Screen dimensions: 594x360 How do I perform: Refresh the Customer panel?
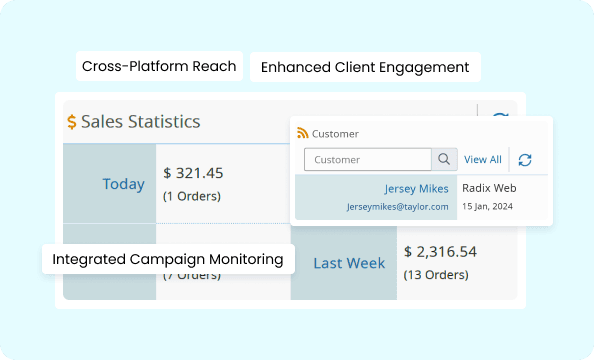click(x=525, y=160)
